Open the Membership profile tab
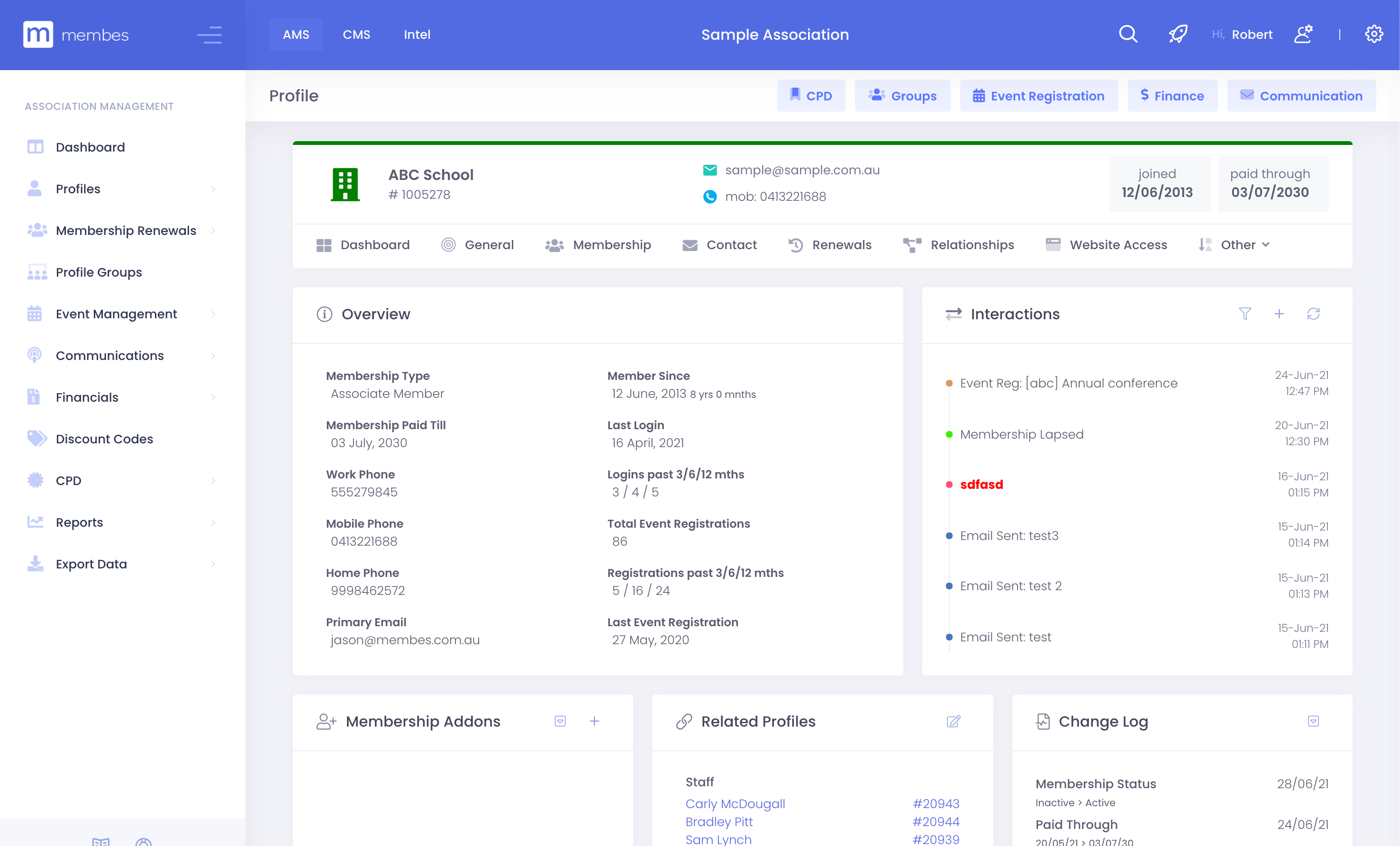 598,245
